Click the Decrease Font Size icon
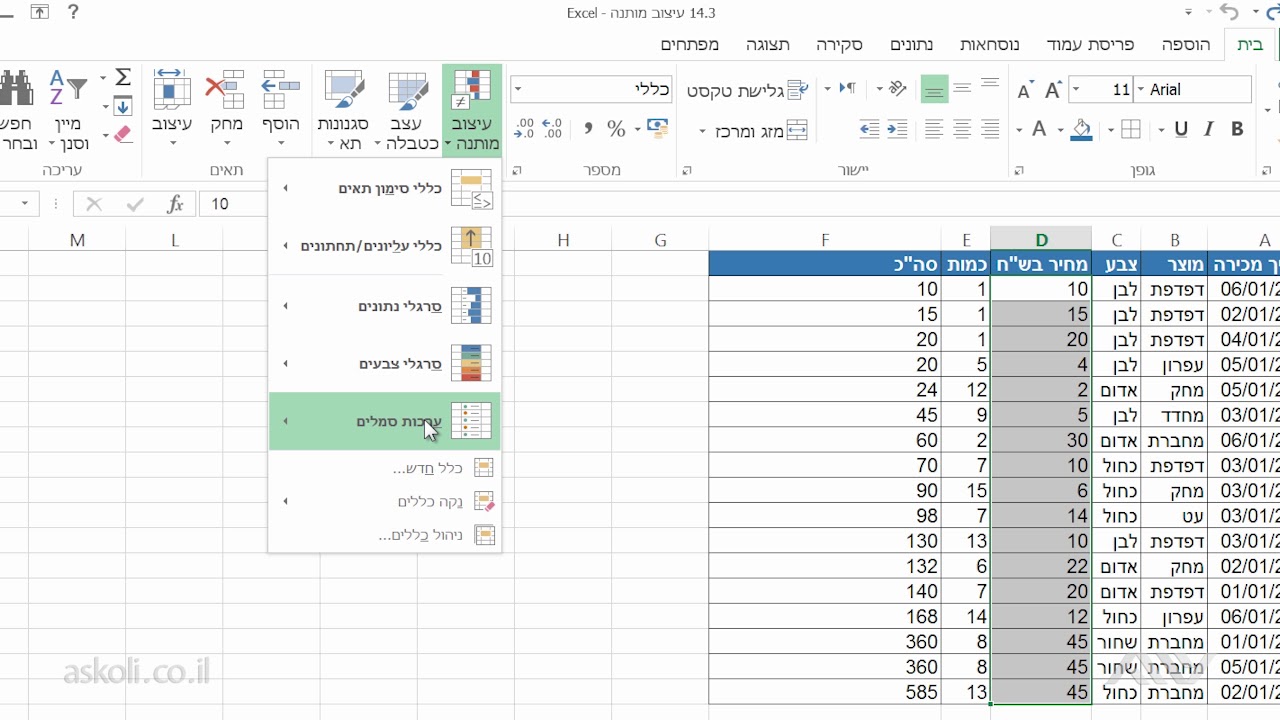Image resolution: width=1280 pixels, height=720 pixels. pos(1025,90)
